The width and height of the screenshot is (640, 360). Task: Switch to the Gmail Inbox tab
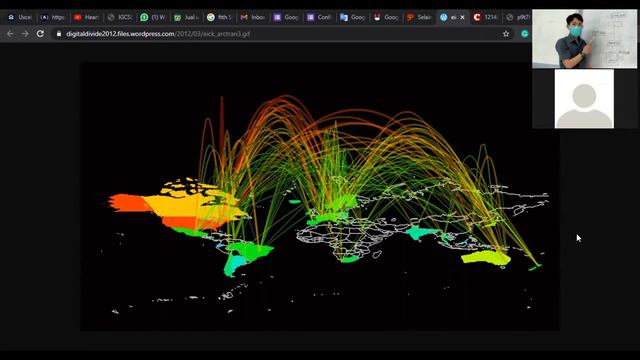(253, 17)
